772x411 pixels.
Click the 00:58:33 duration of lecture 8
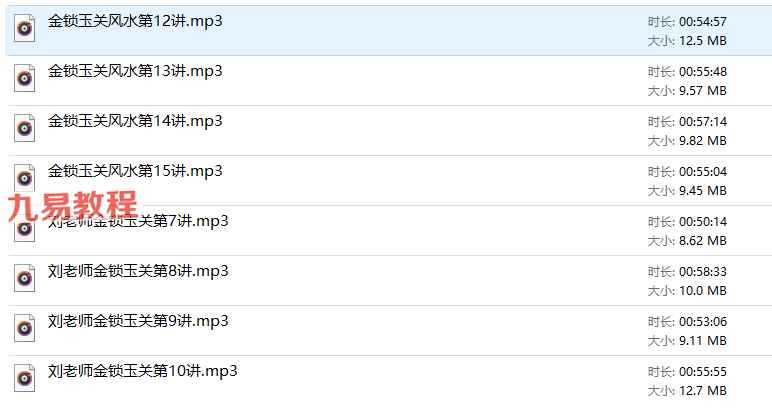coord(703,272)
